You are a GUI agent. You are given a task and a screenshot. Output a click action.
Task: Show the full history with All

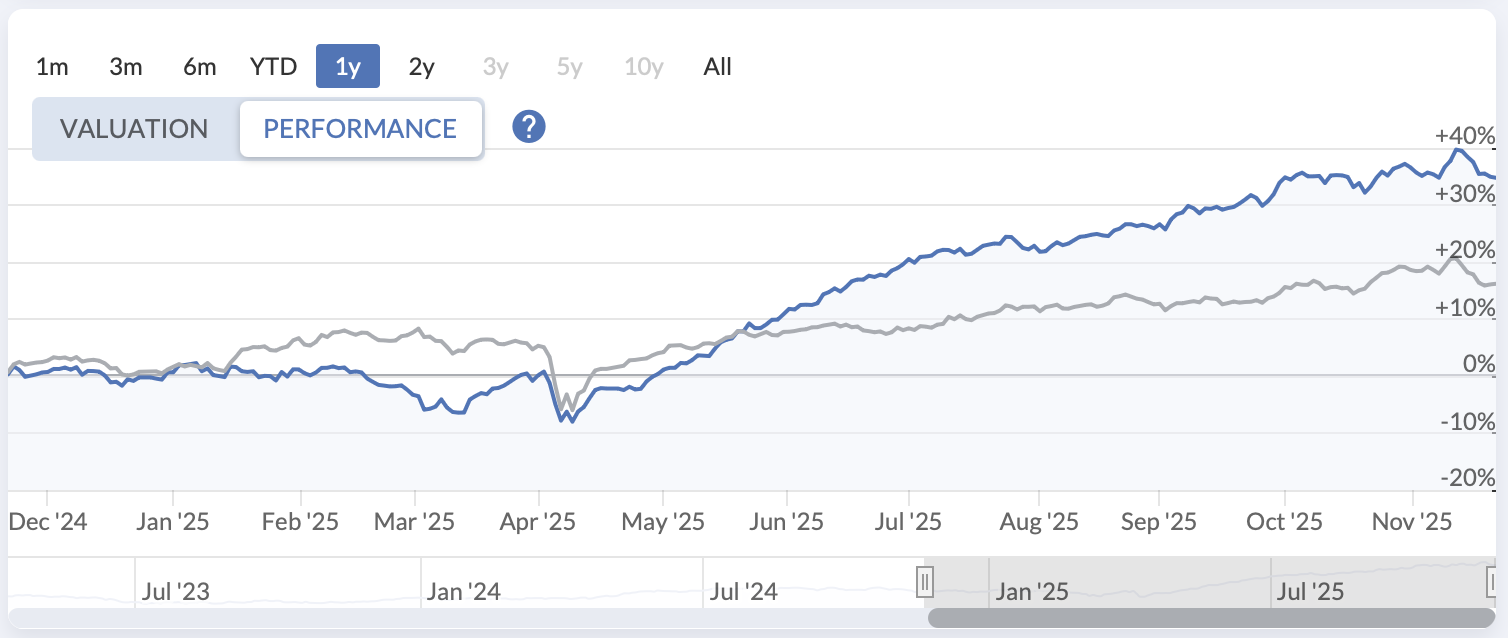(718, 67)
